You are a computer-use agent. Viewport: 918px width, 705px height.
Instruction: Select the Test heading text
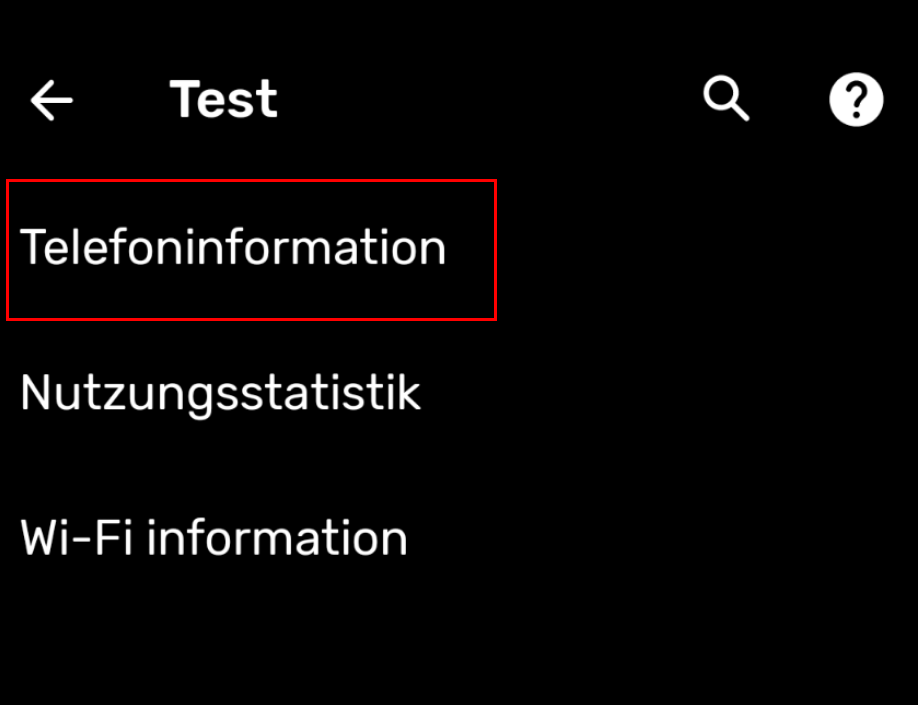pyautogui.click(x=224, y=99)
